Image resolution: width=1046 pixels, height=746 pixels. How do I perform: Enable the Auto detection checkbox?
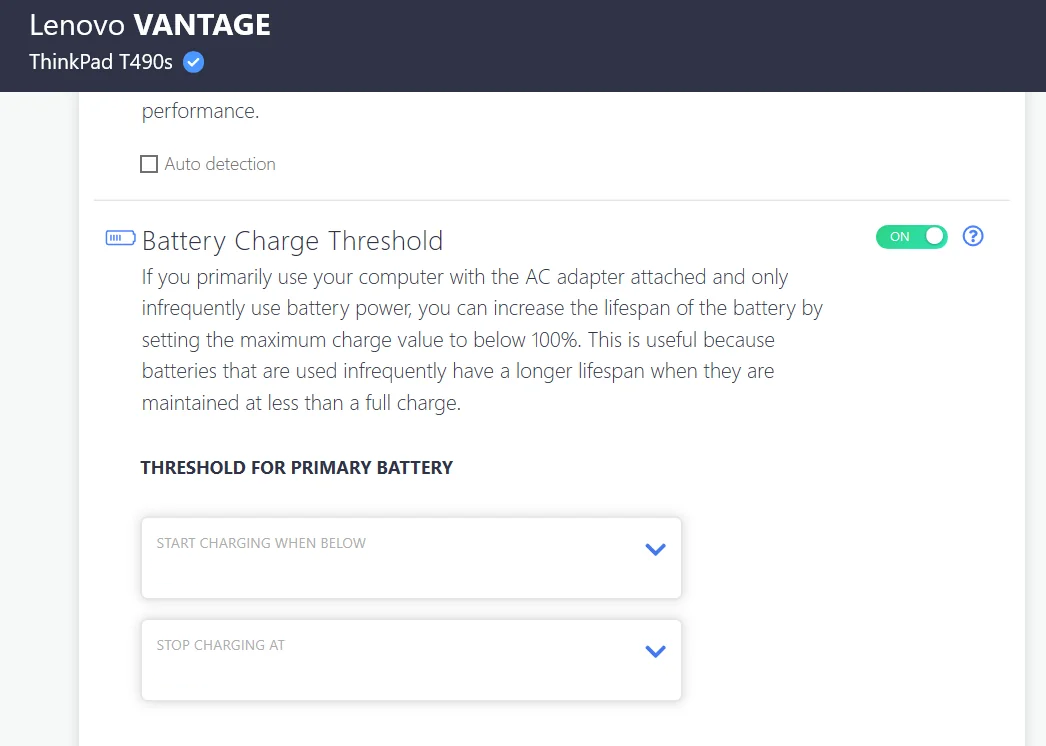point(149,164)
